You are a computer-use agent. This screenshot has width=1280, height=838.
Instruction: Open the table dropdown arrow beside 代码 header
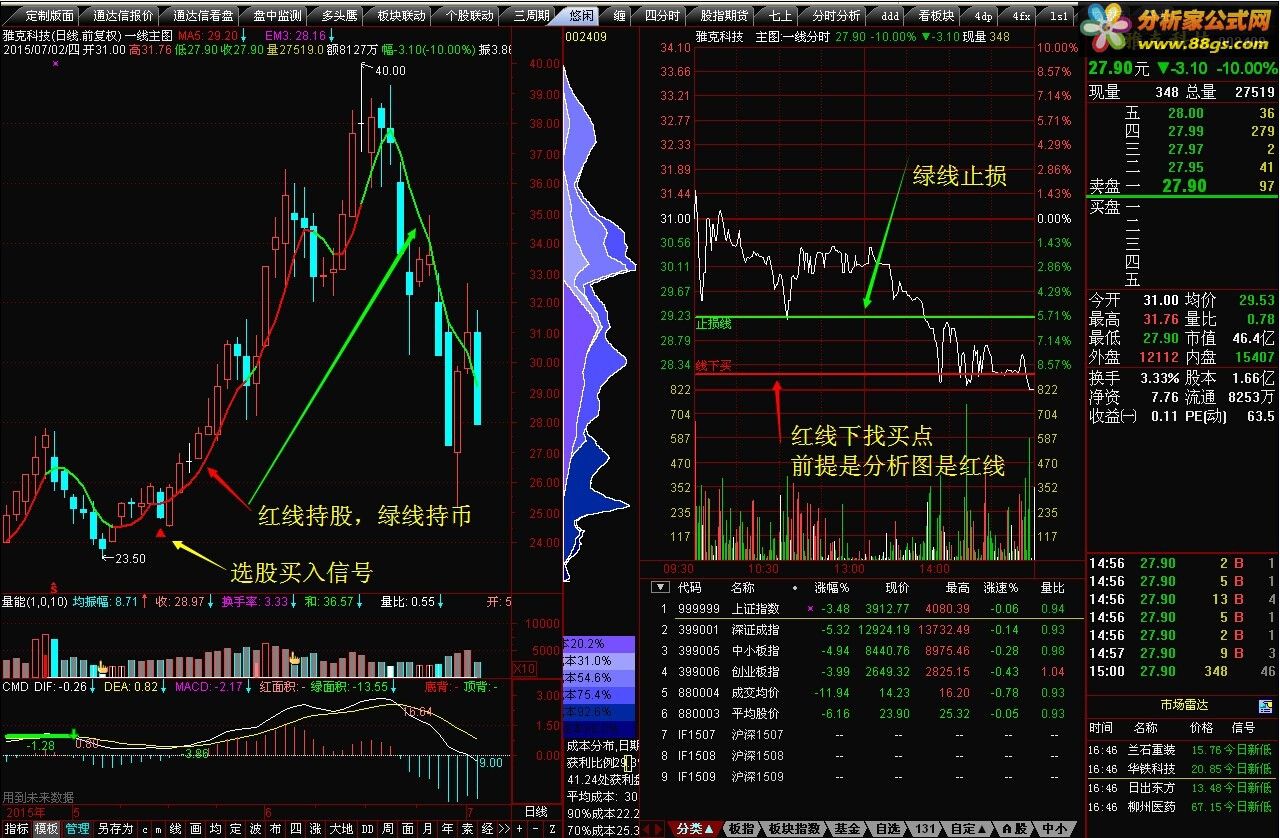(660, 588)
